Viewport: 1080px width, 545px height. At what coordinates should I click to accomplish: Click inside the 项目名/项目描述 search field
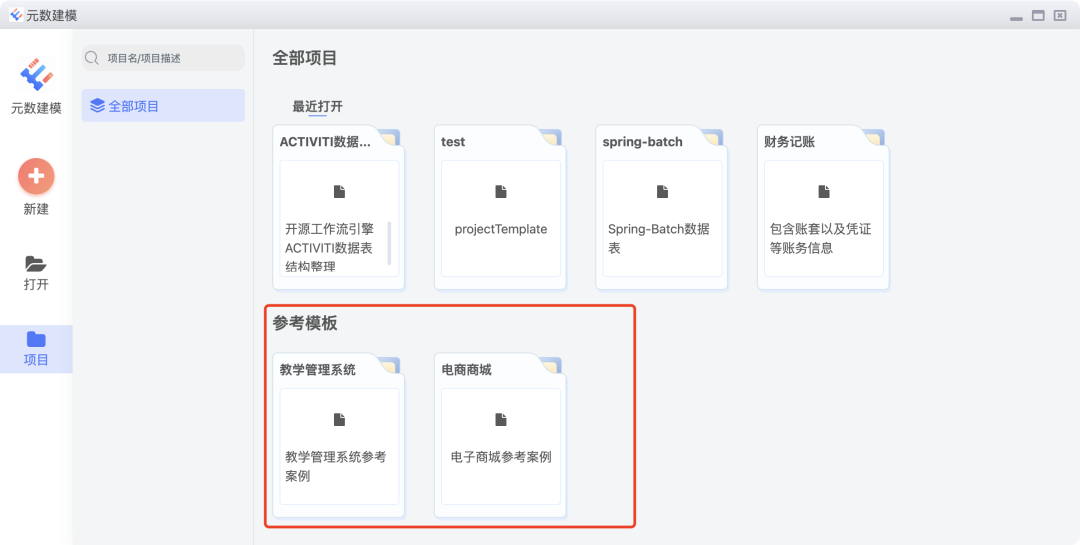tap(163, 58)
